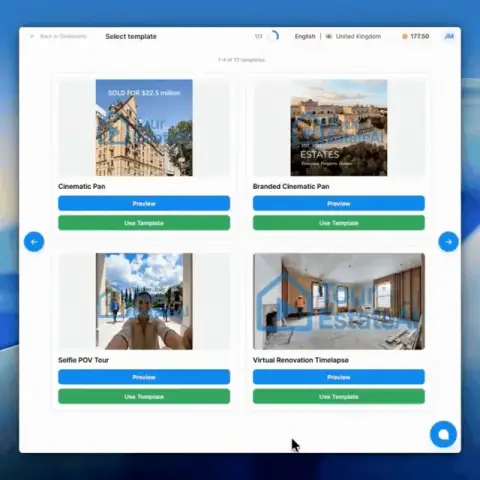
Task: Click the coin icon next to credits
Action: [405, 36]
